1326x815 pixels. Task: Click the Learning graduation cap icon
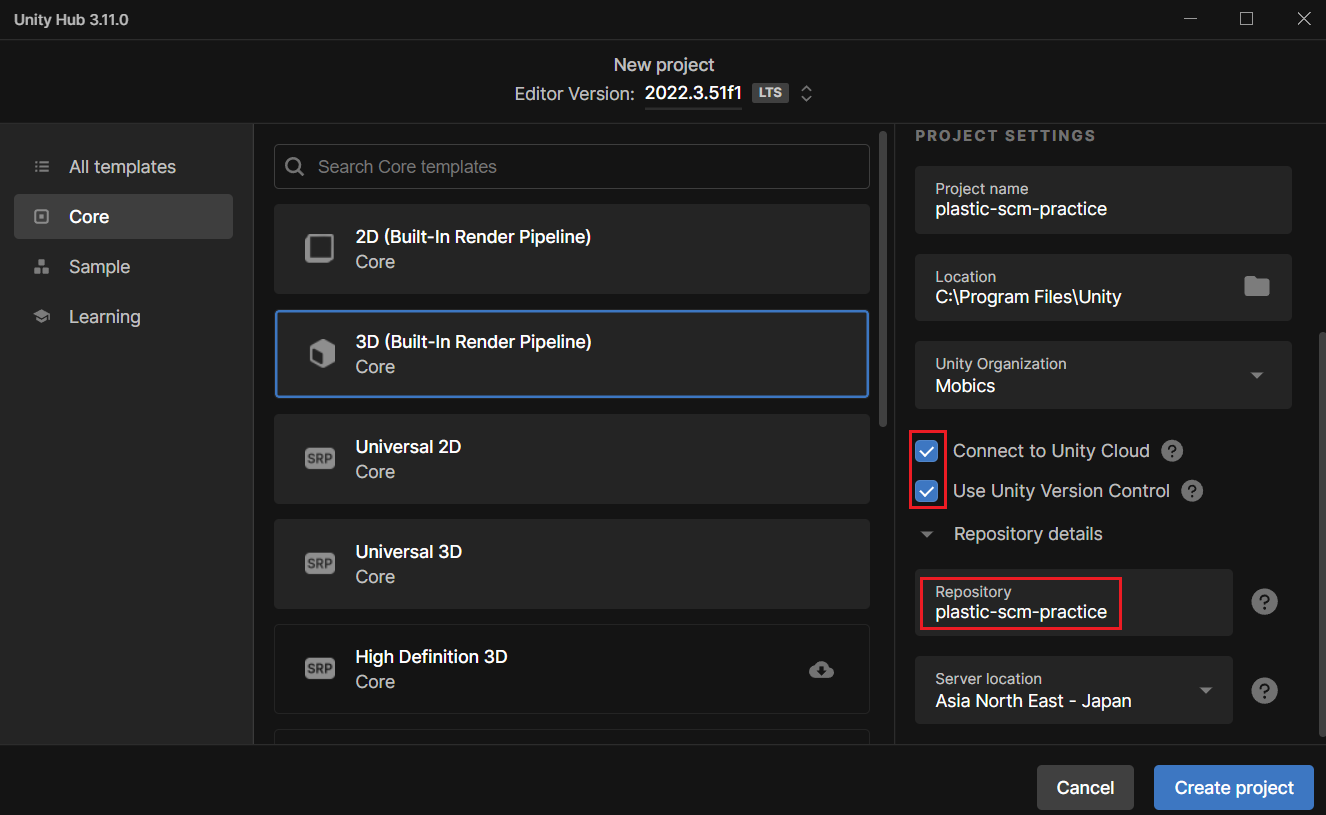tap(41, 317)
